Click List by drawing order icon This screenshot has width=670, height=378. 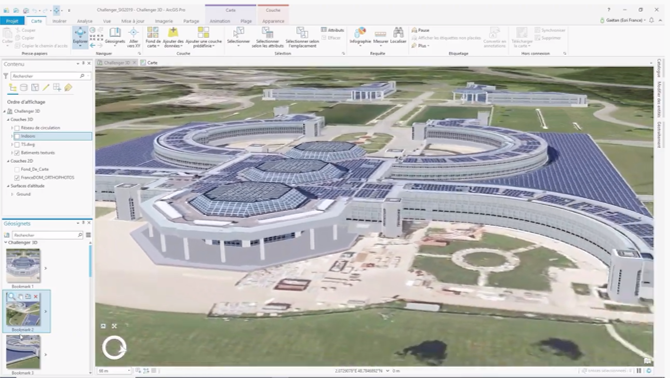point(13,88)
